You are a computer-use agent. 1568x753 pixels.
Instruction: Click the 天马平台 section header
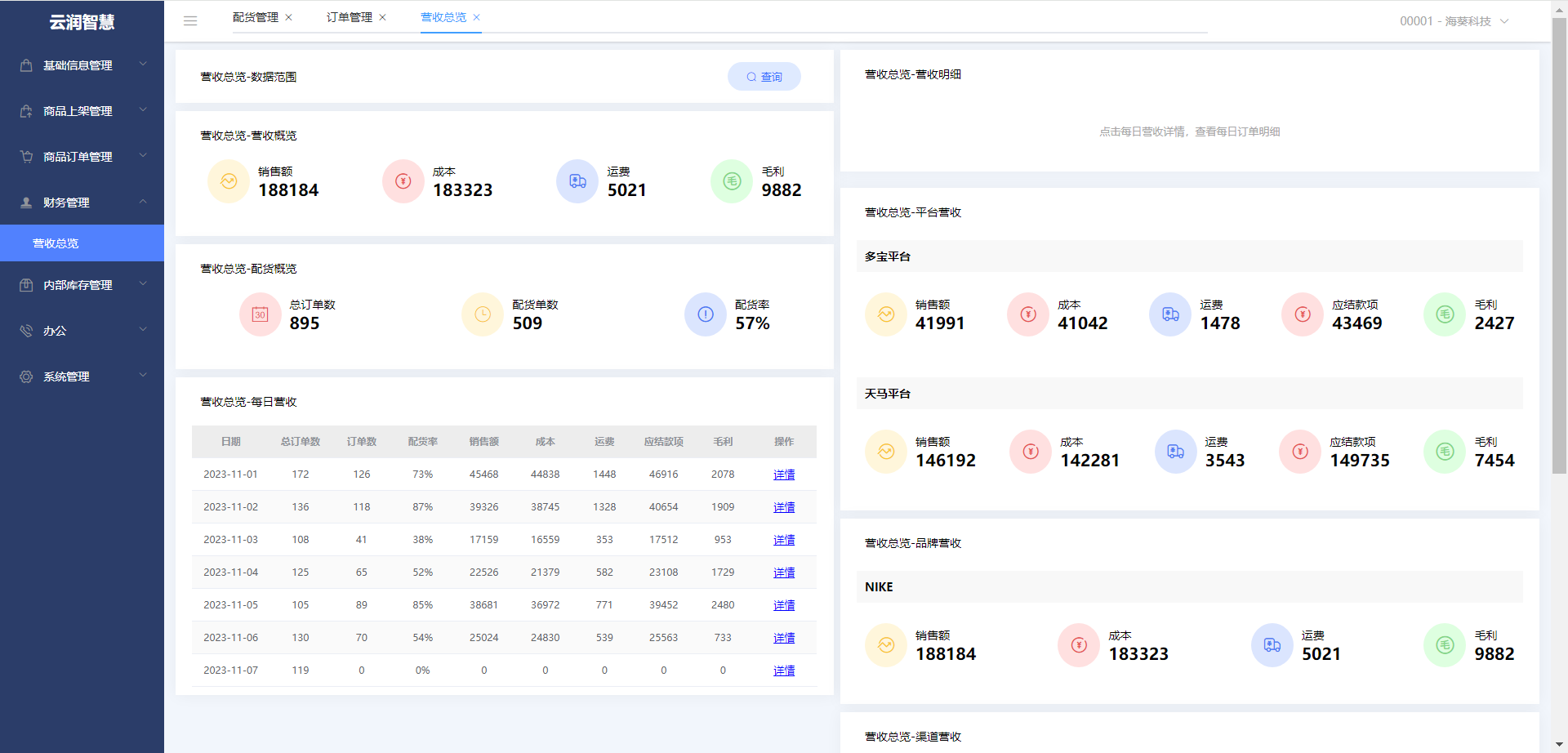click(1190, 394)
